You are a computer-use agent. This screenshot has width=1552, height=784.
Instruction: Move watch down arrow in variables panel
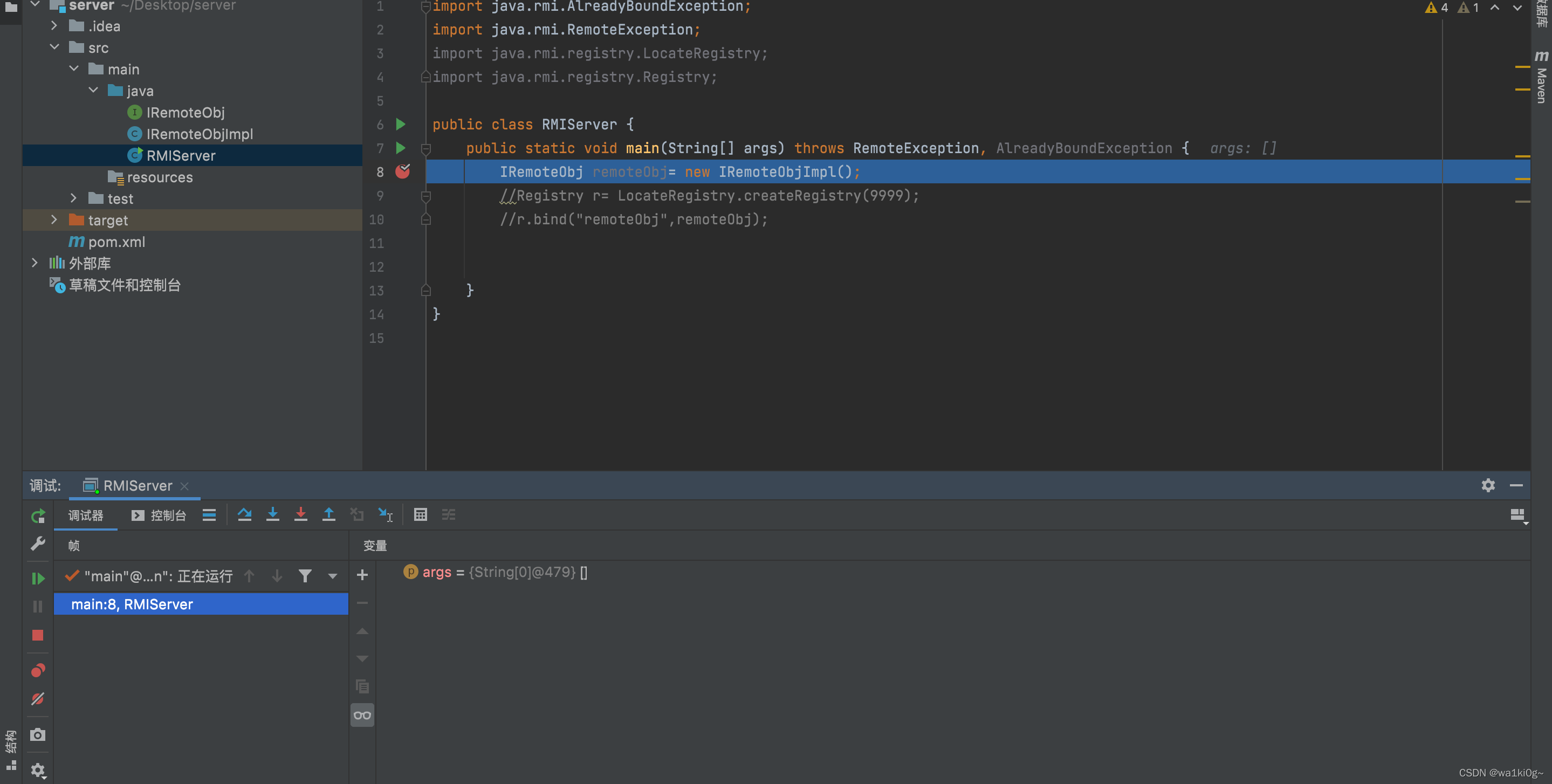(x=362, y=659)
